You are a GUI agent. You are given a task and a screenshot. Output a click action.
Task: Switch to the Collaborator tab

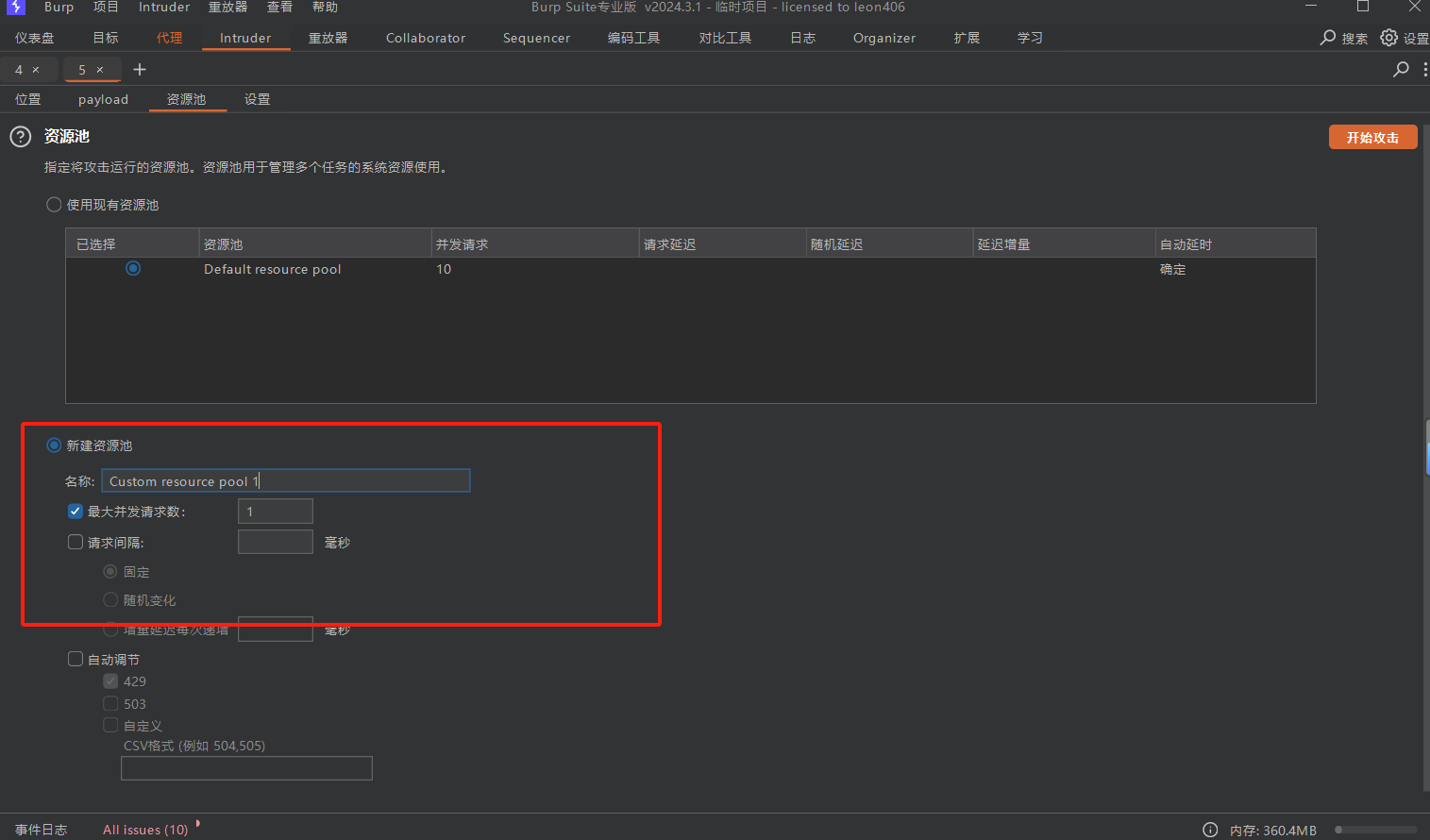point(426,38)
